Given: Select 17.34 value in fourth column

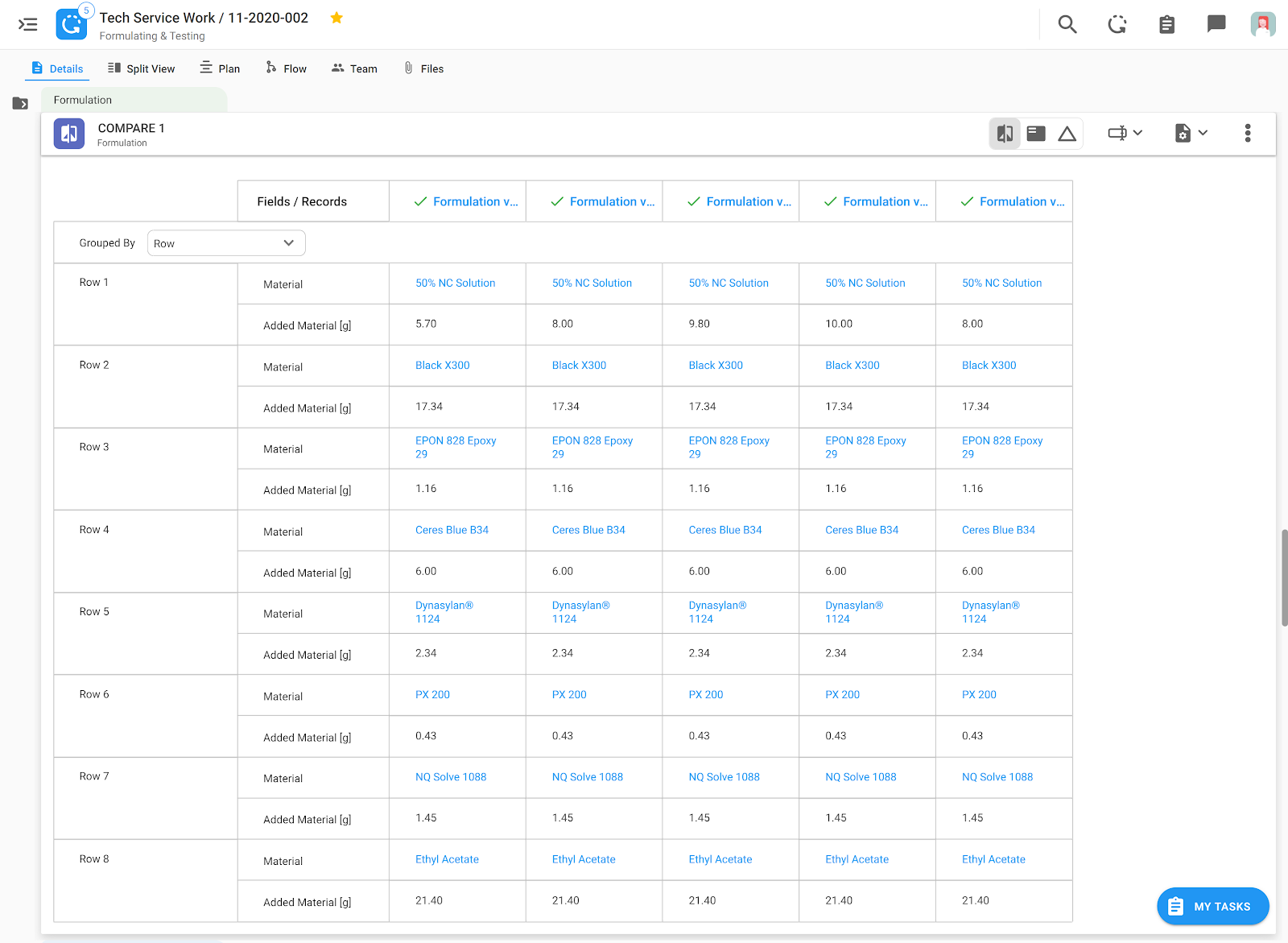Looking at the screenshot, I should coord(839,407).
